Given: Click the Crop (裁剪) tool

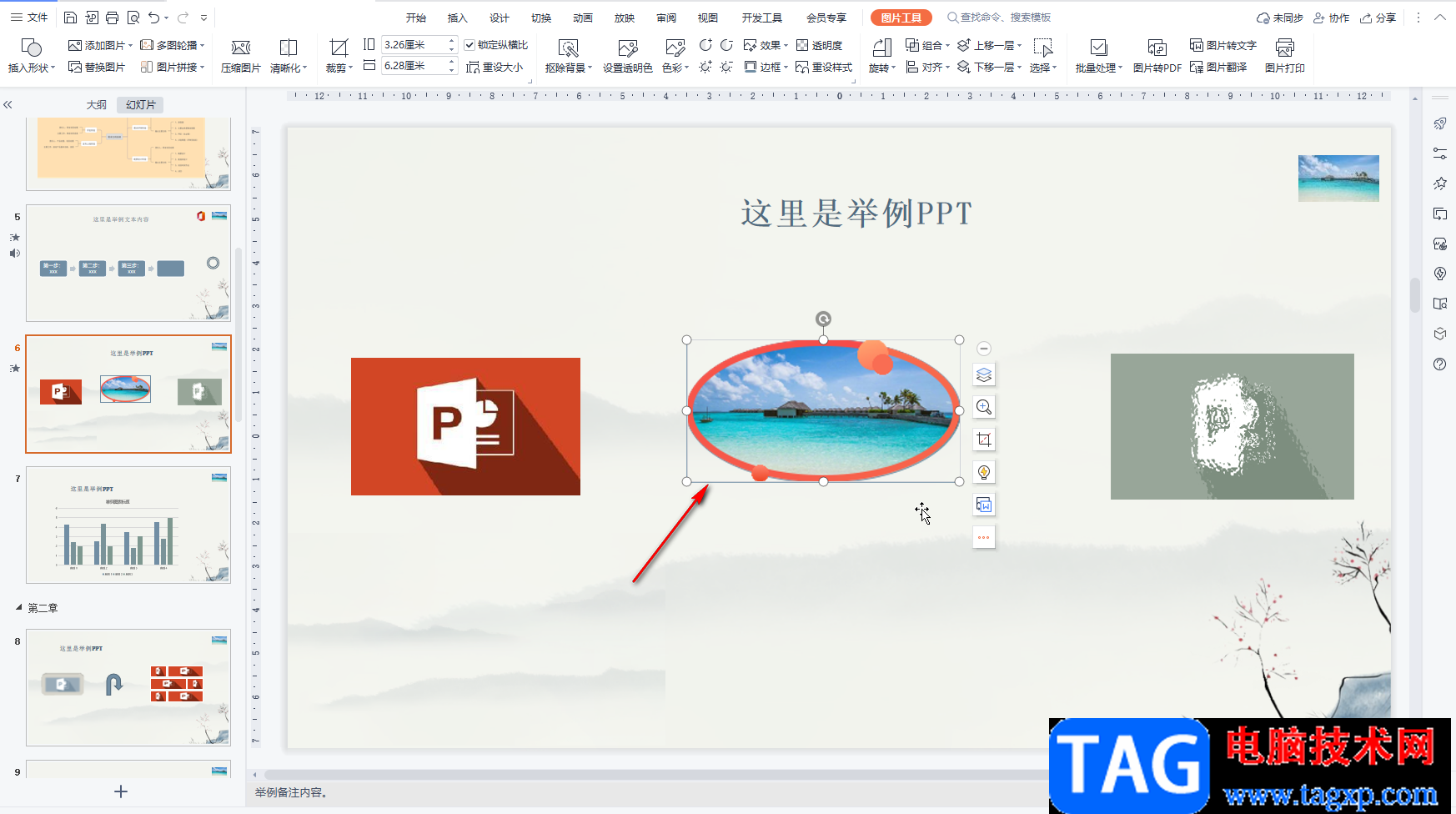Looking at the screenshot, I should [x=339, y=56].
